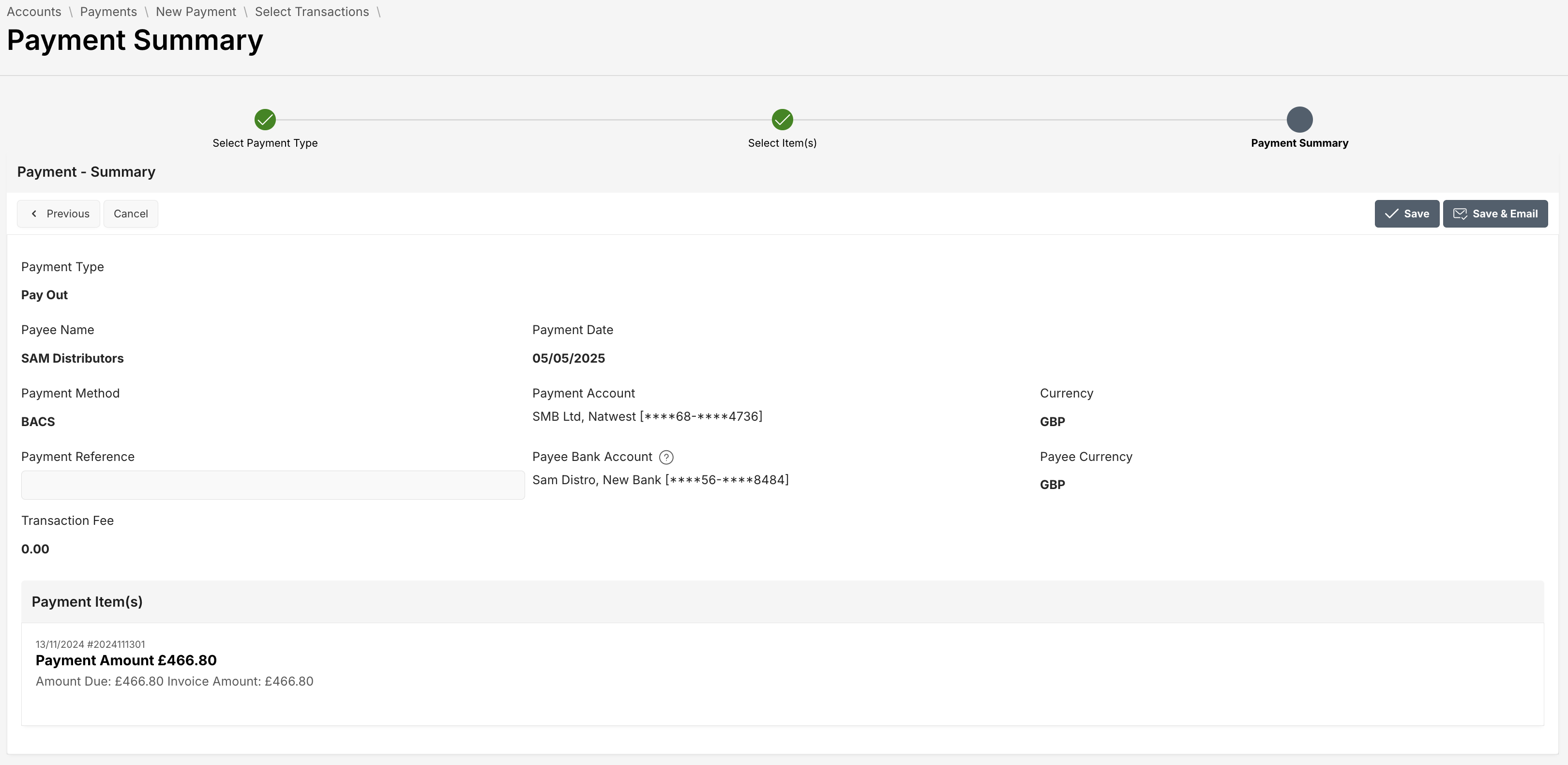1568x765 pixels.
Task: Click the GBP value under Payee Currency
Action: [x=1053, y=485]
